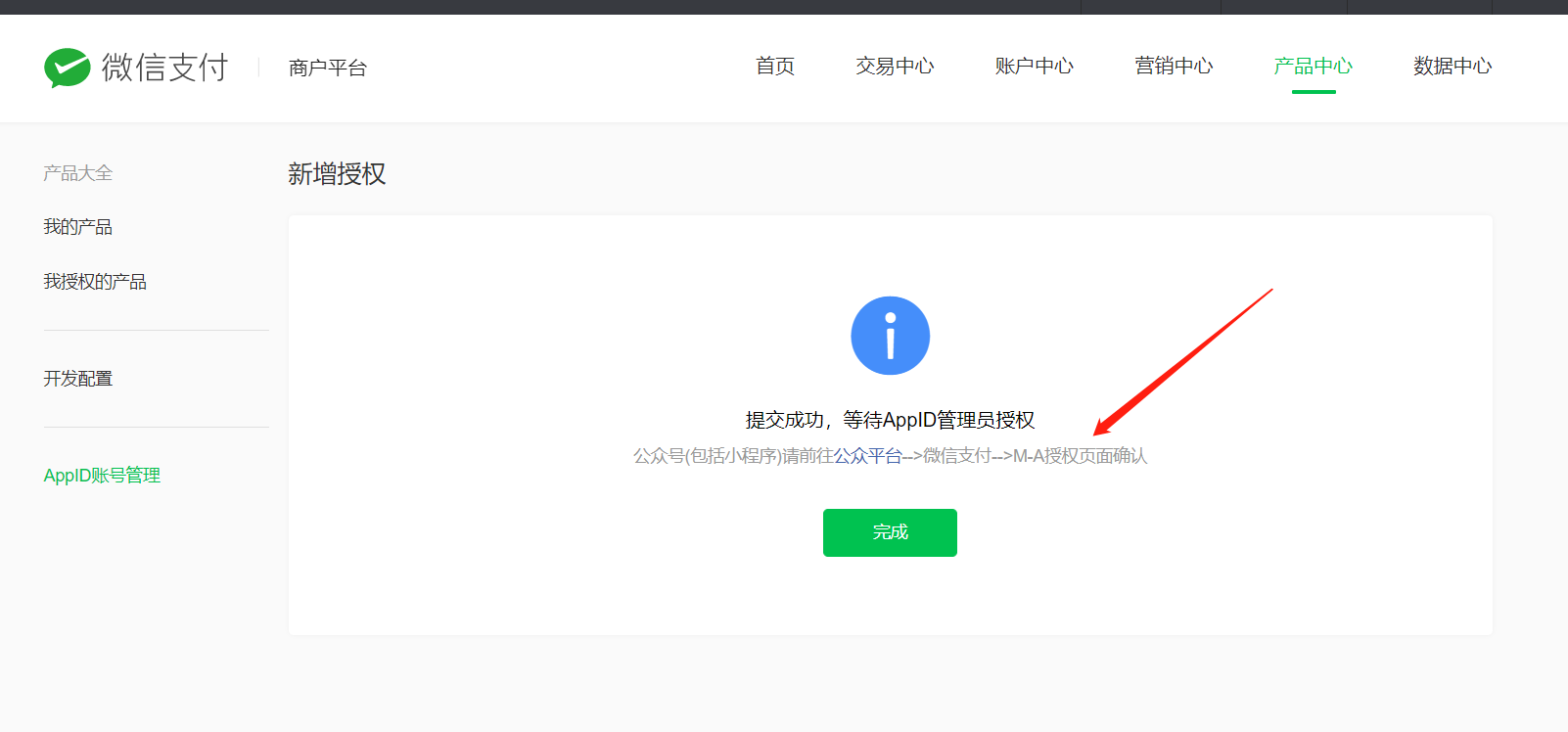Select the 产品中心 tab
1568x732 pixels.
(x=1313, y=66)
